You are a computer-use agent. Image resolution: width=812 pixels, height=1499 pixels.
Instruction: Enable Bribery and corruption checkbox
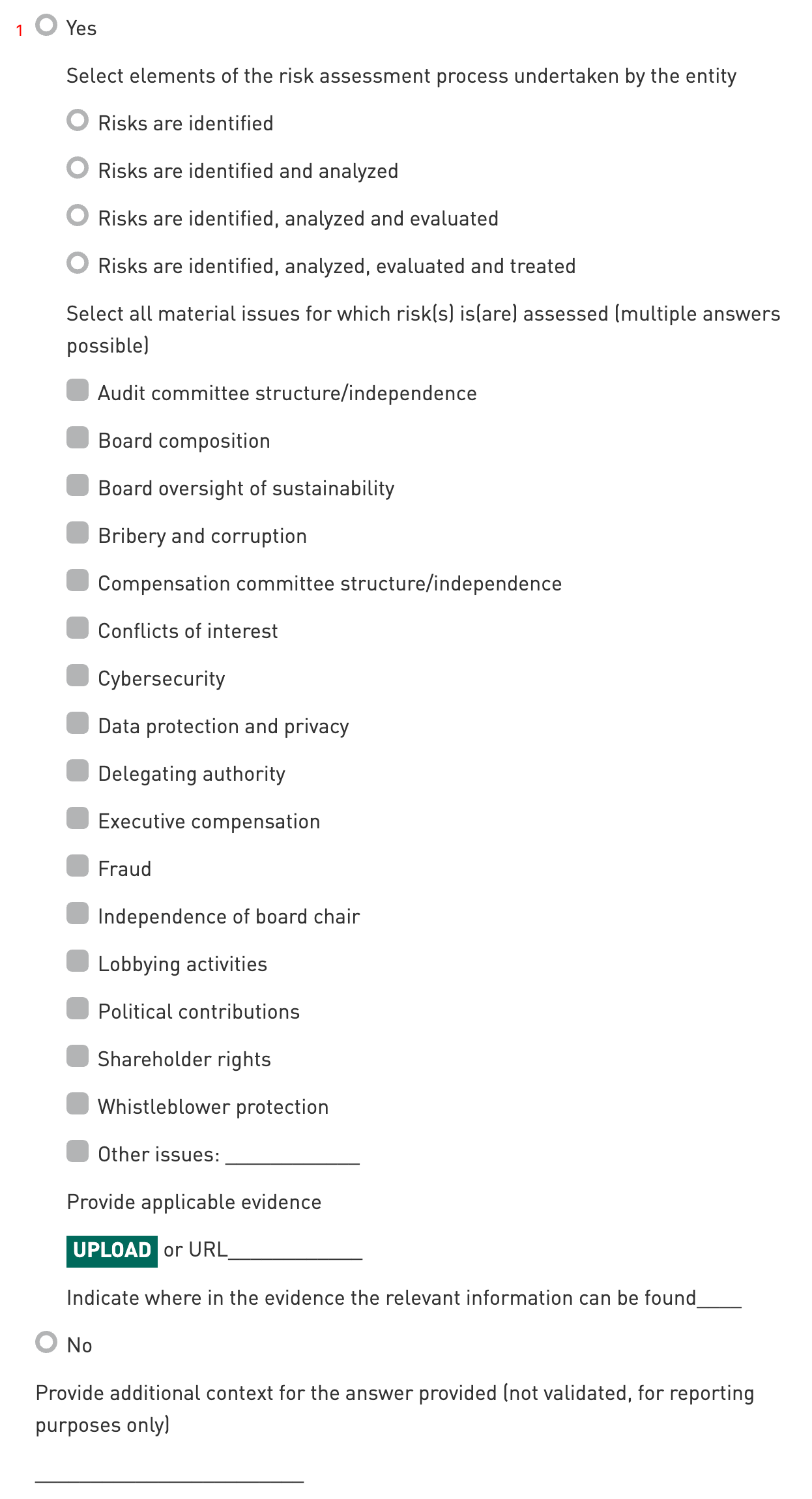[x=78, y=533]
